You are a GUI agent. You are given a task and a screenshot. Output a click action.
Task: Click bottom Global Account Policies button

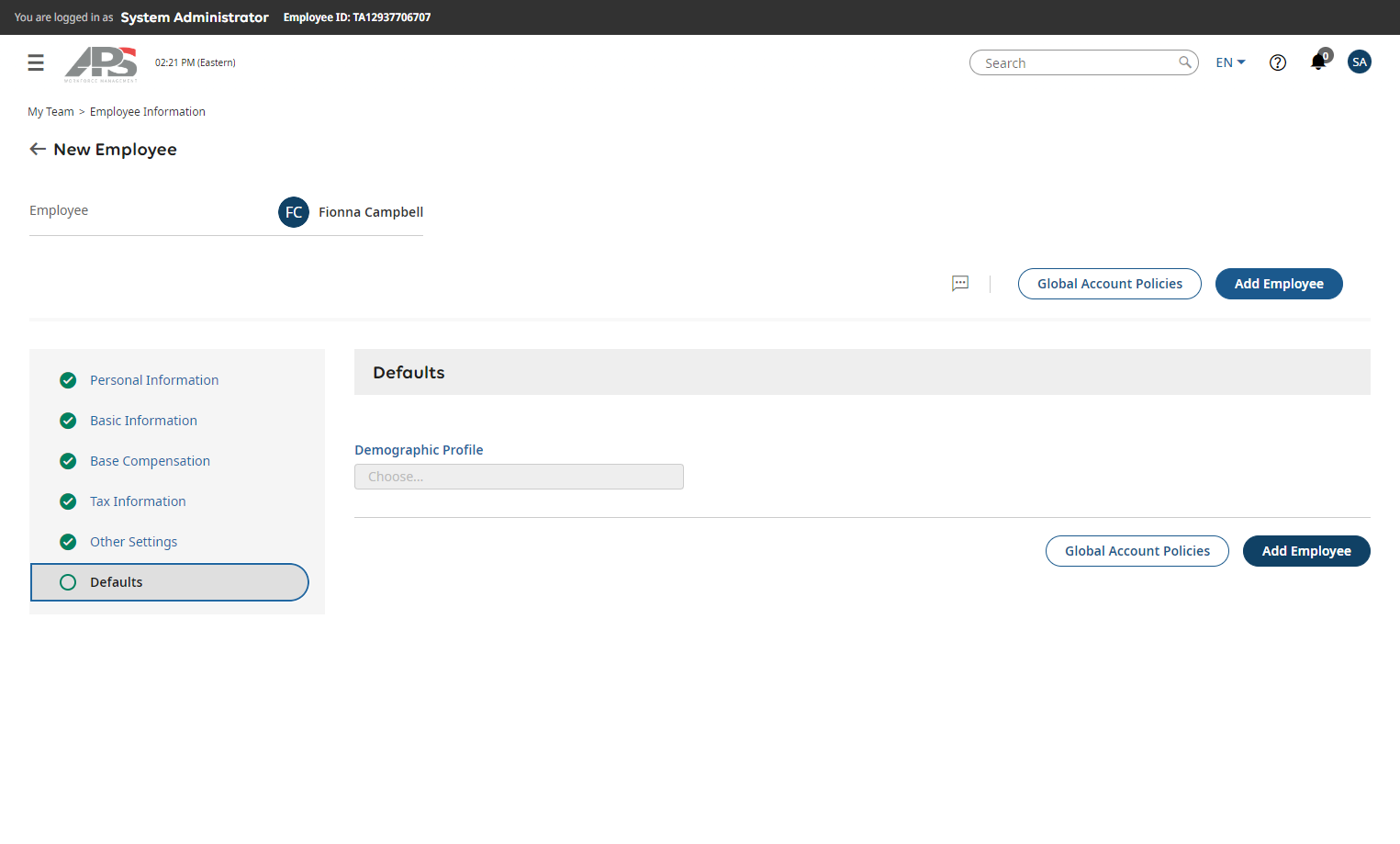coord(1137,551)
